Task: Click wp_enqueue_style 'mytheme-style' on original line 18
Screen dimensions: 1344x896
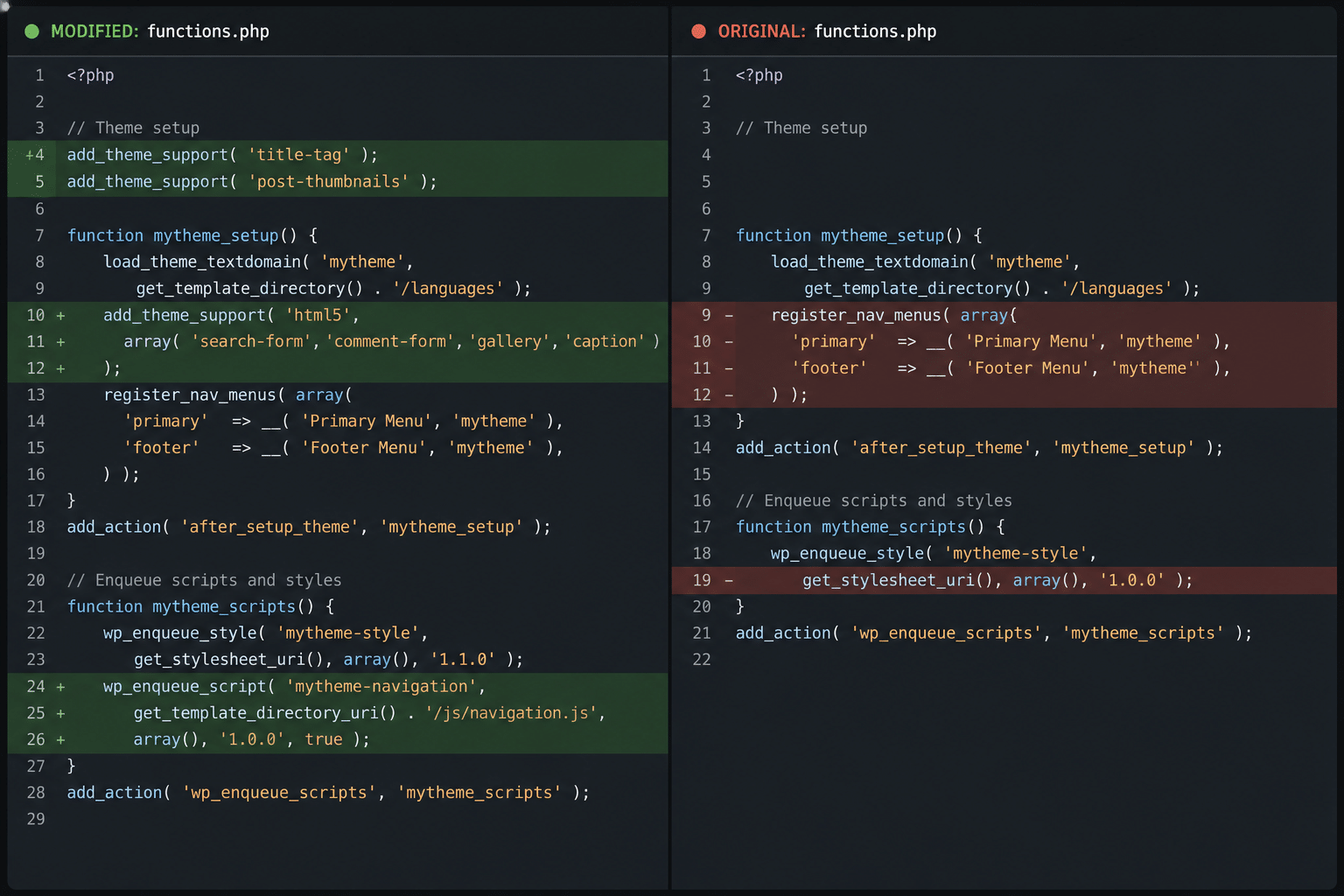Action: tap(934, 554)
